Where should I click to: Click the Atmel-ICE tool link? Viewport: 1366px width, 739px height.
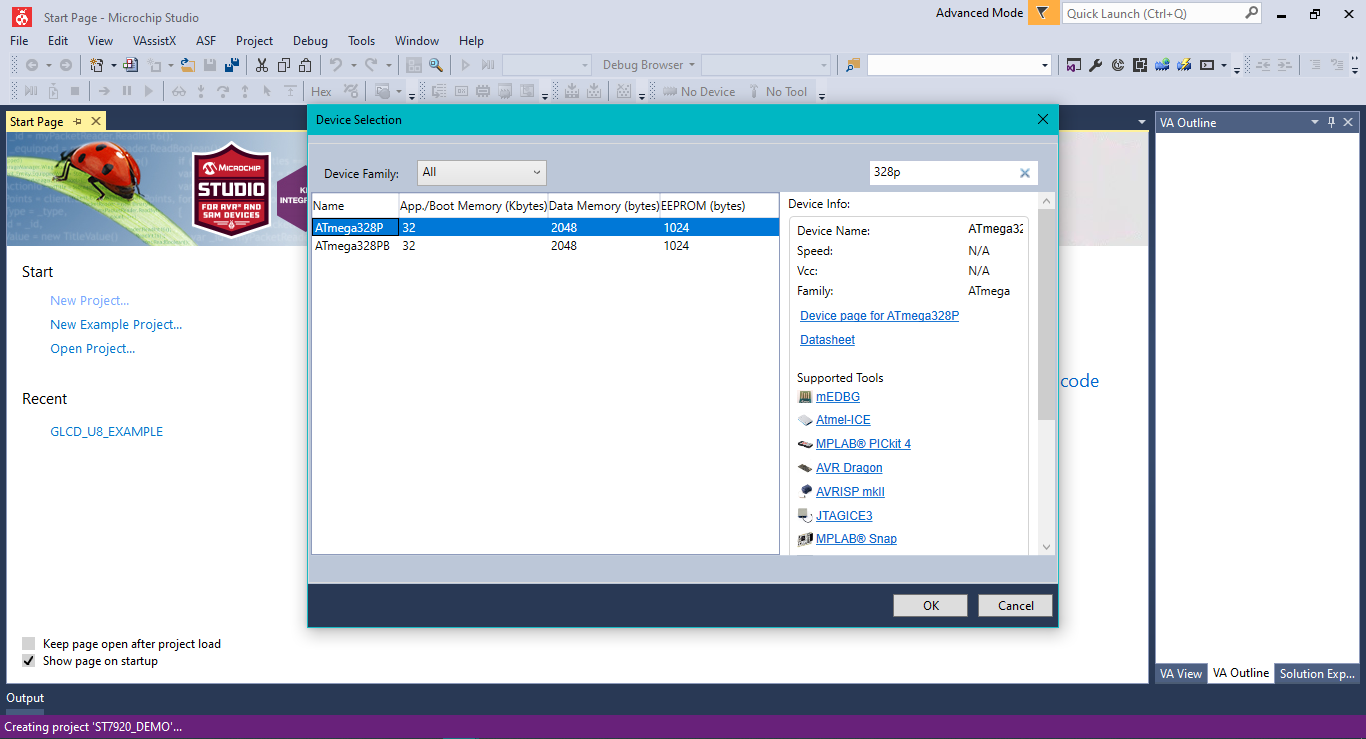click(843, 420)
